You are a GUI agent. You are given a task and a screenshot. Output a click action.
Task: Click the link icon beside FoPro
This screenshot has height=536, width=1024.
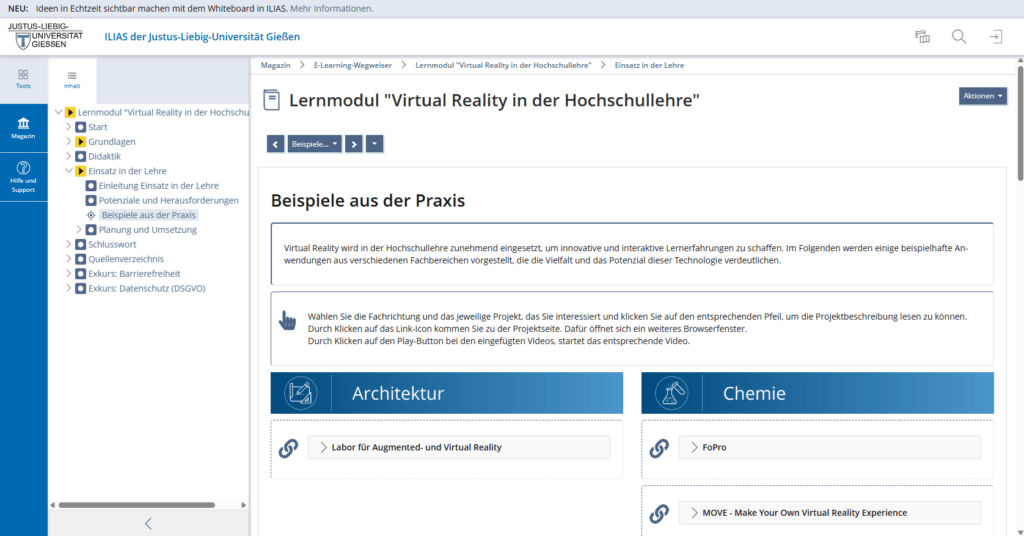pyautogui.click(x=659, y=448)
